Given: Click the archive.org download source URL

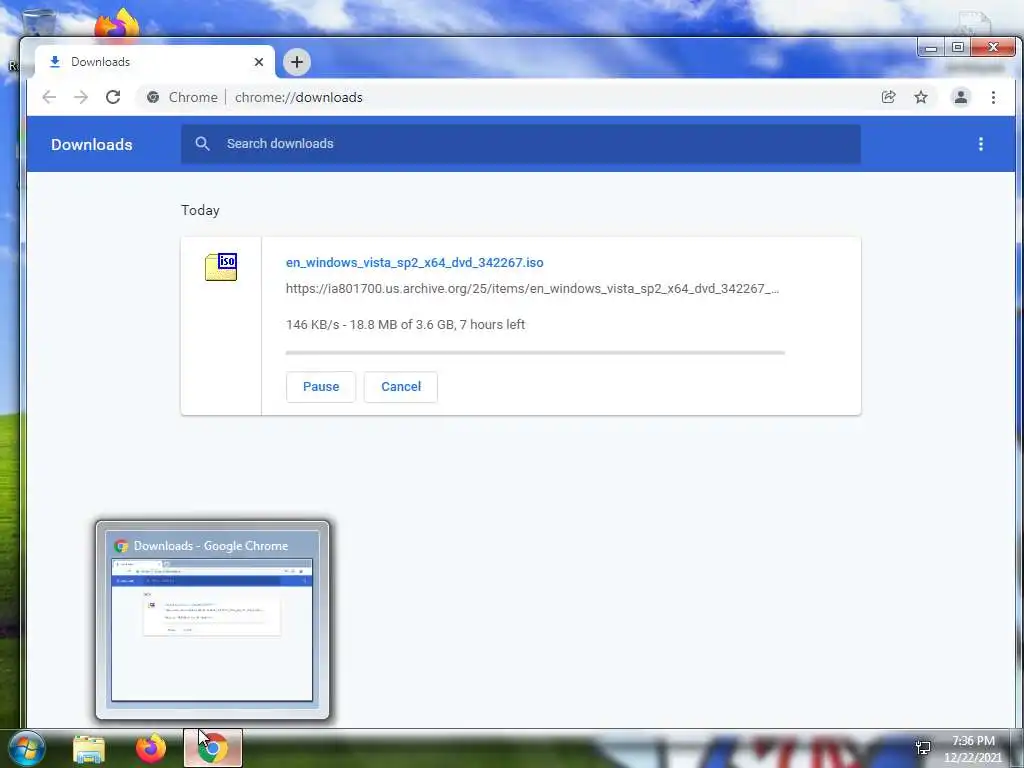Looking at the screenshot, I should pos(532,289).
